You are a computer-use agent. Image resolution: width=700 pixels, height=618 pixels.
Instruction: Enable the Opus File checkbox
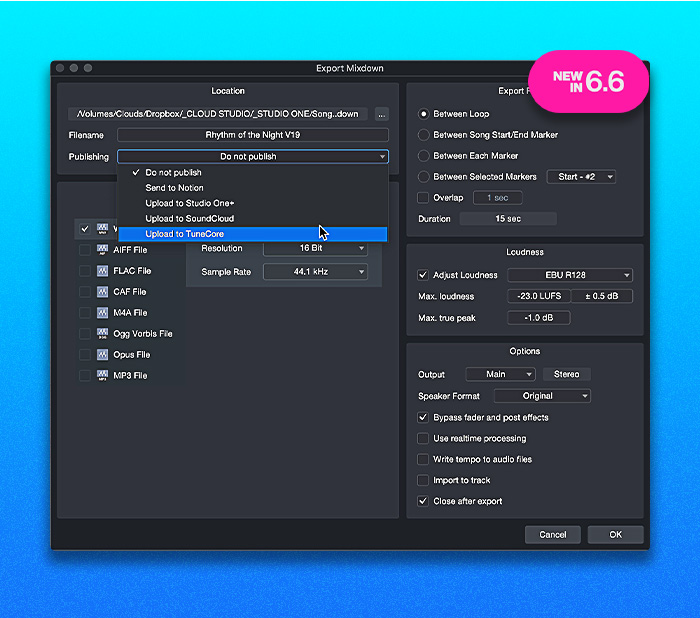coord(84,355)
